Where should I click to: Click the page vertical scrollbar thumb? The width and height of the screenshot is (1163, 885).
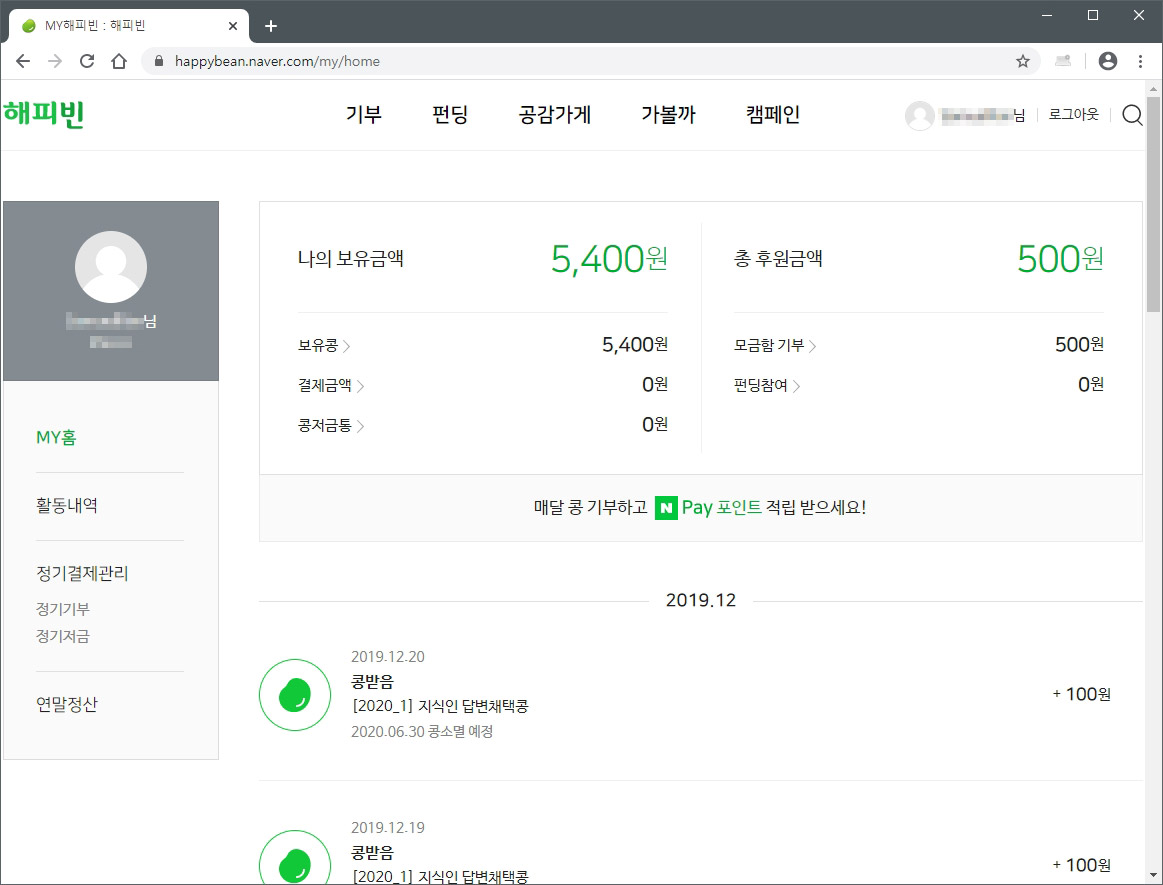coord(1153,204)
